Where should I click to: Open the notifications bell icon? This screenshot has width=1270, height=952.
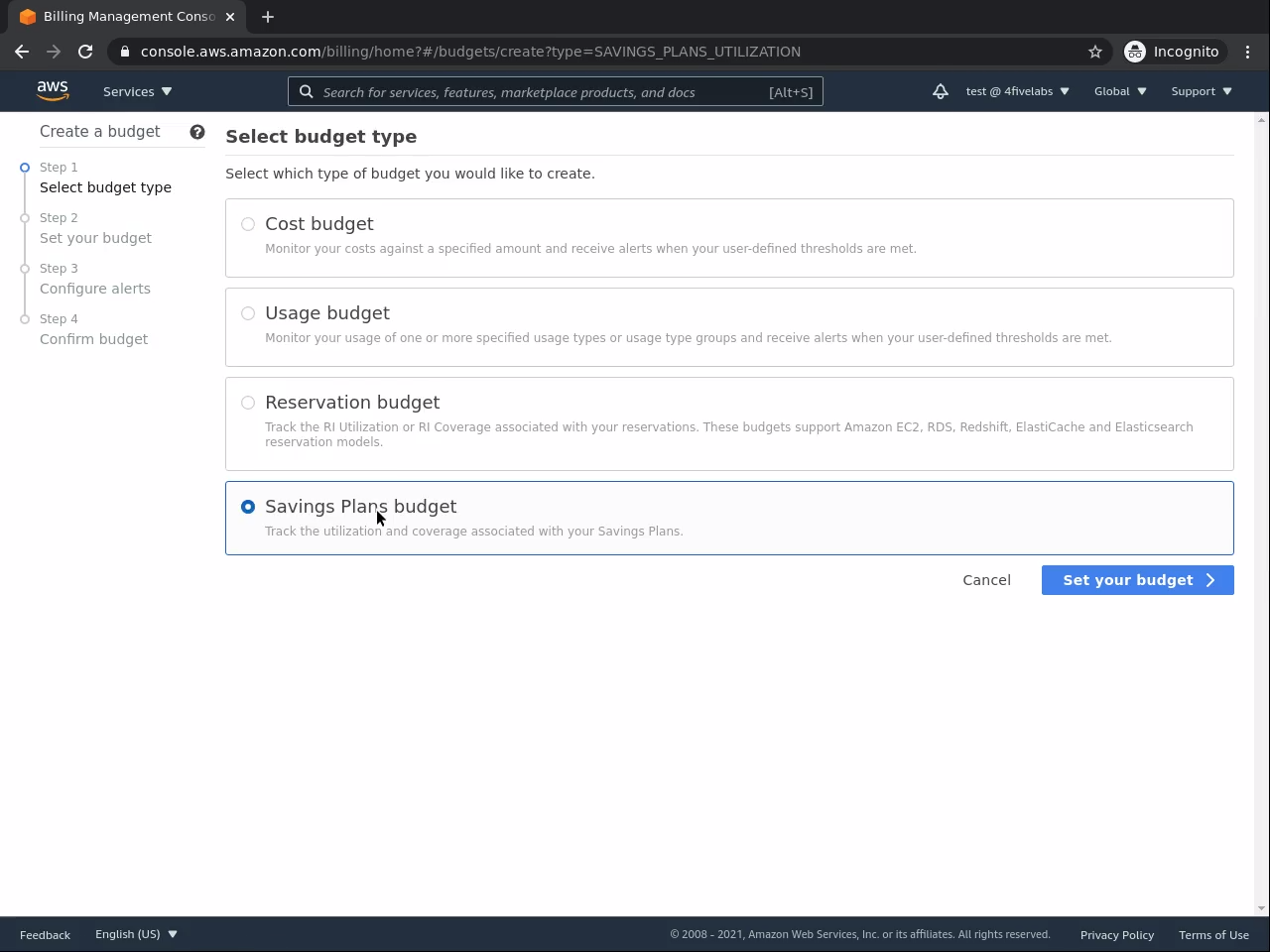click(941, 91)
